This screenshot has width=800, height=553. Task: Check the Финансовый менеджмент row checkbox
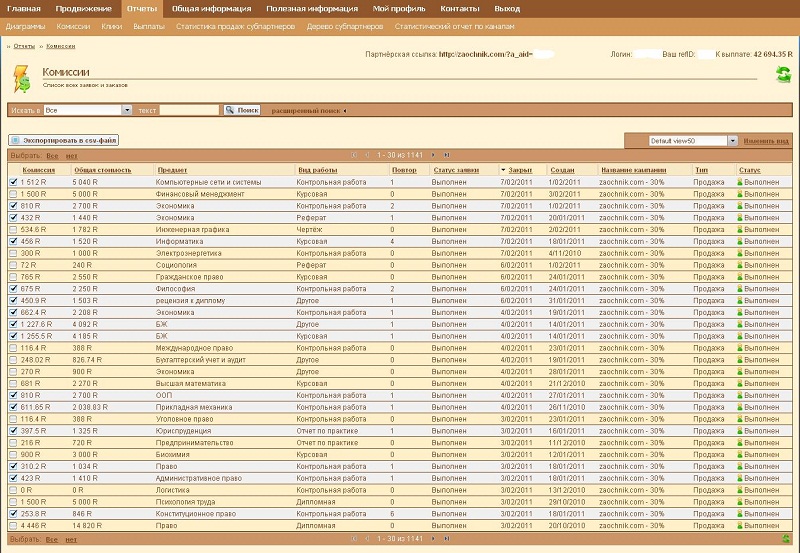[13, 194]
